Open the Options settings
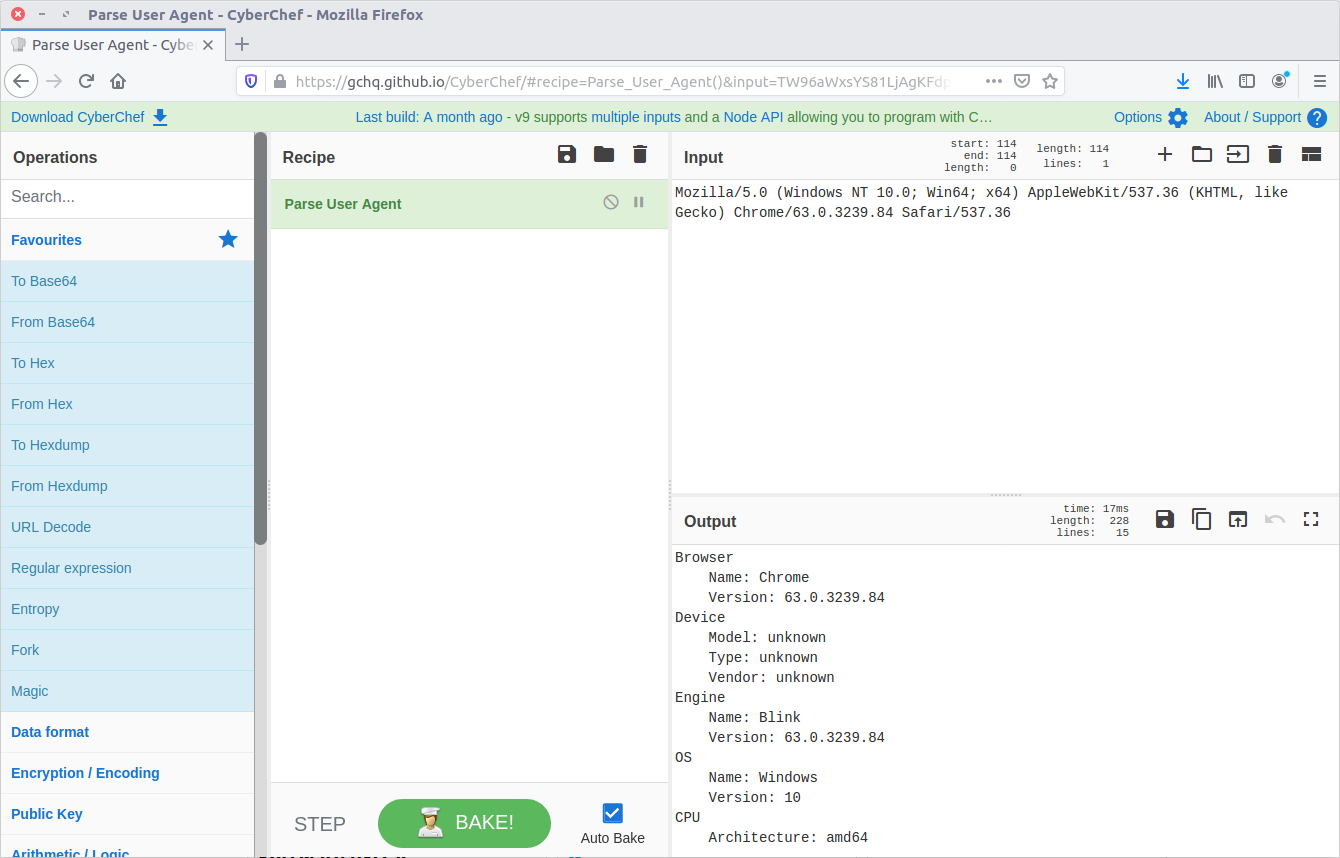The width and height of the screenshot is (1340, 858). click(x=1150, y=117)
